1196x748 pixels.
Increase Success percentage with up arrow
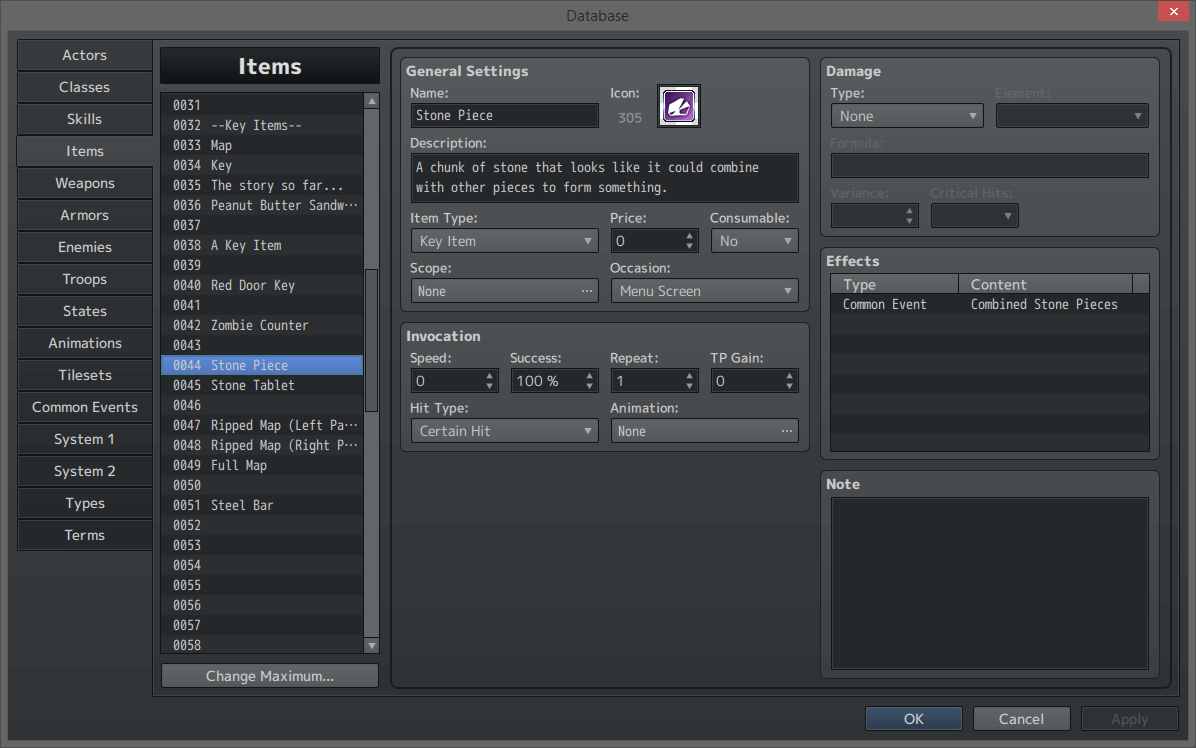(x=589, y=375)
